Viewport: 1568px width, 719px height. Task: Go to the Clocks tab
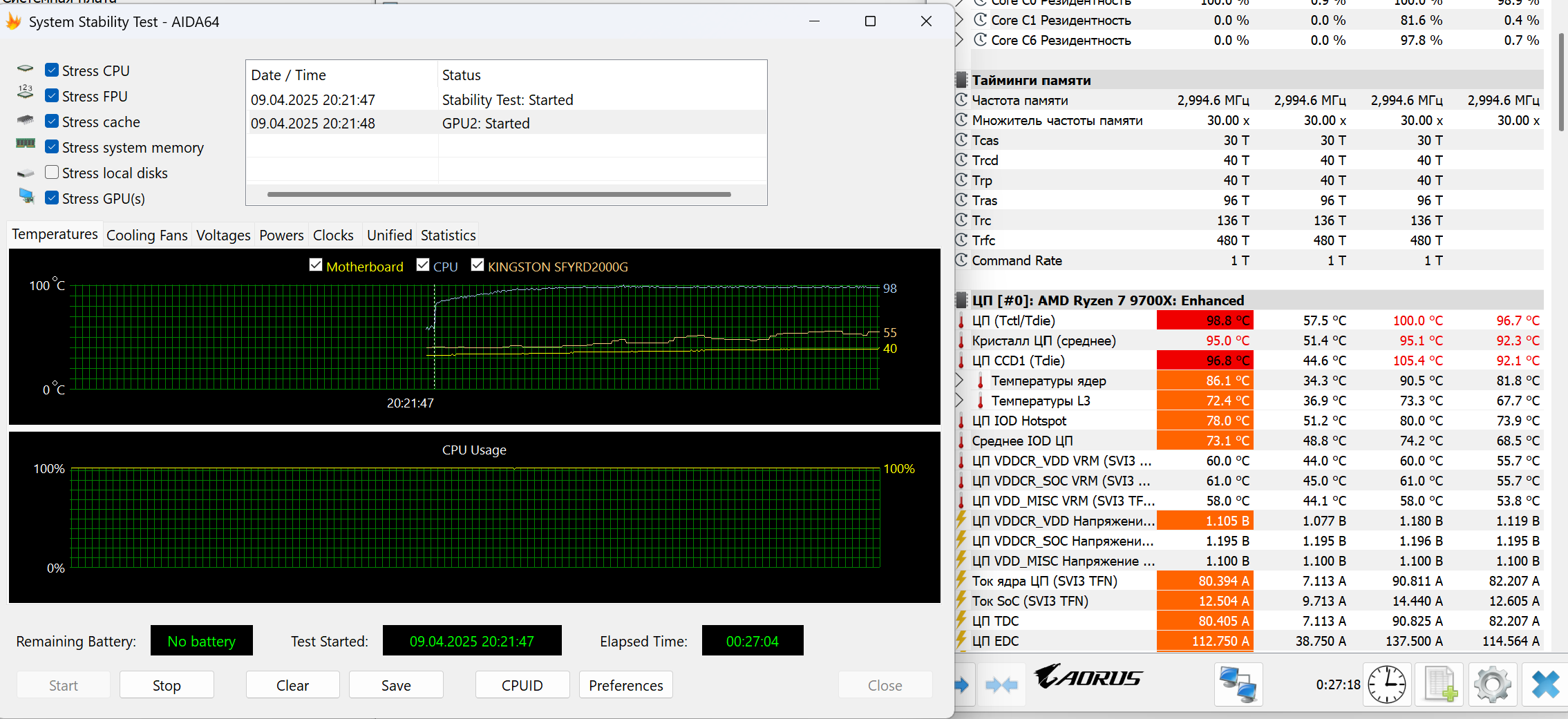click(333, 236)
